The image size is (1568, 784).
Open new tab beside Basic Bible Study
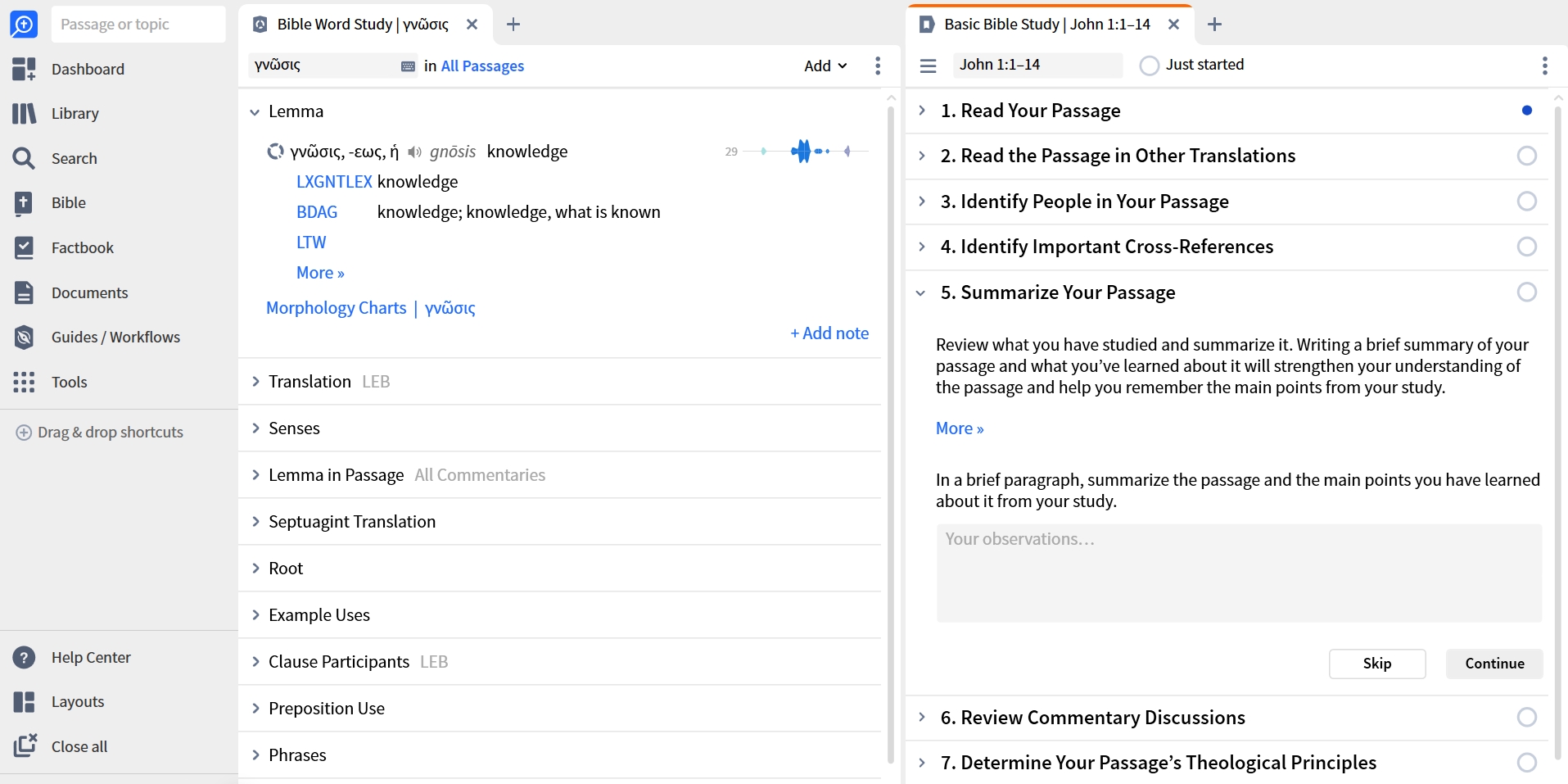(1215, 25)
